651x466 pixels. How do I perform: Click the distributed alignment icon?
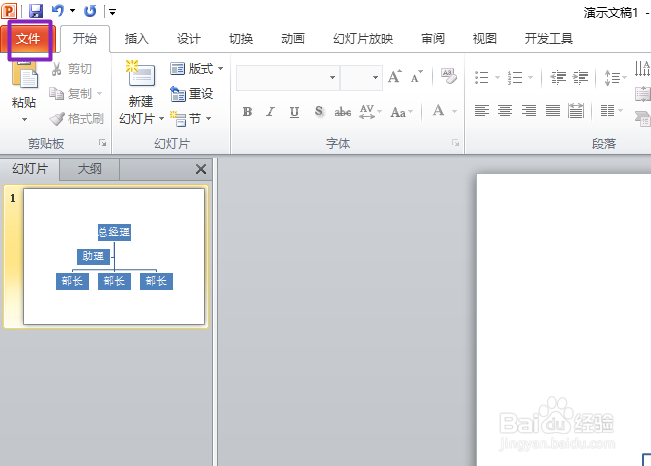[x=576, y=110]
